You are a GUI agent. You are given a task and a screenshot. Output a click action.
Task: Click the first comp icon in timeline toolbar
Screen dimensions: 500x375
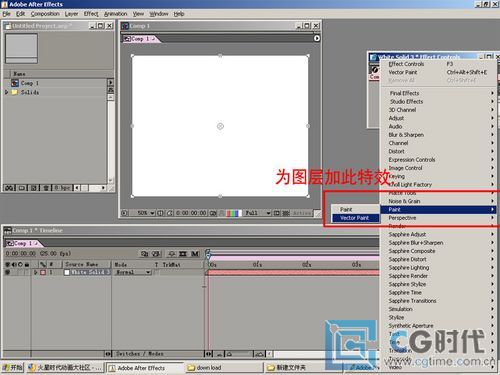point(144,254)
